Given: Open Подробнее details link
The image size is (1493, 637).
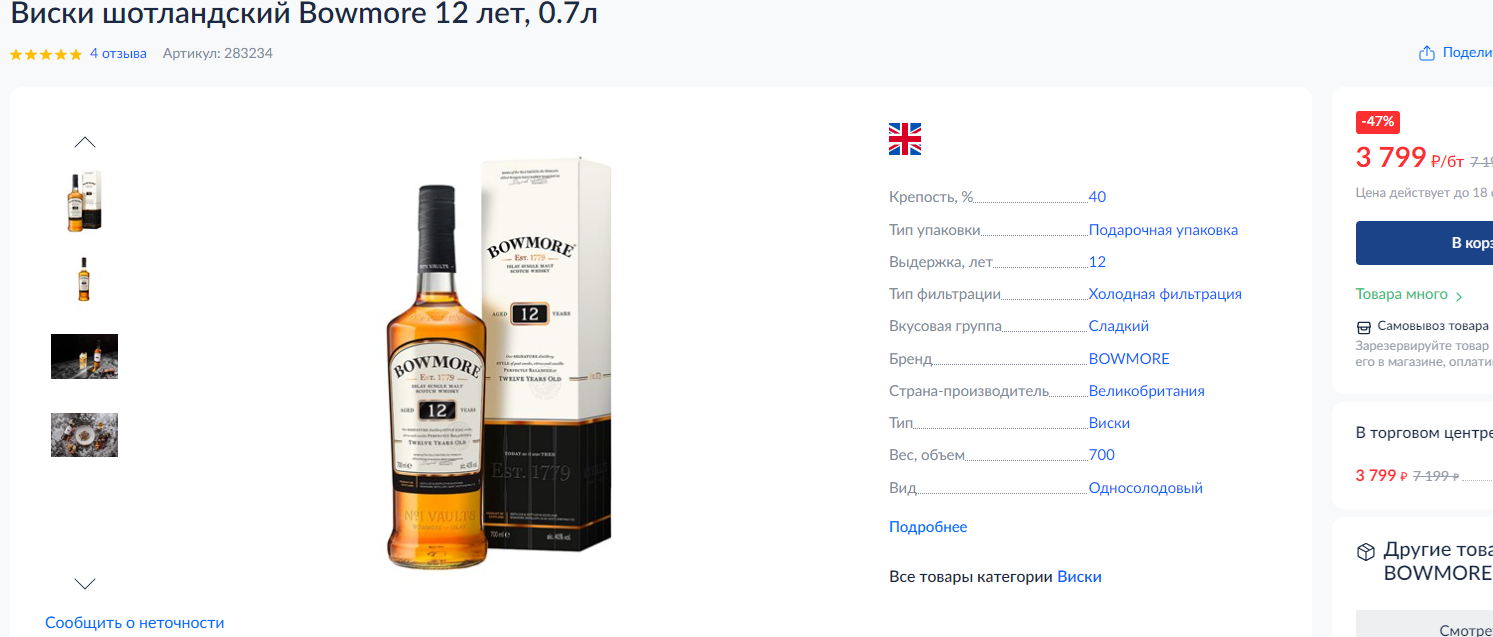Looking at the screenshot, I should (x=928, y=527).
